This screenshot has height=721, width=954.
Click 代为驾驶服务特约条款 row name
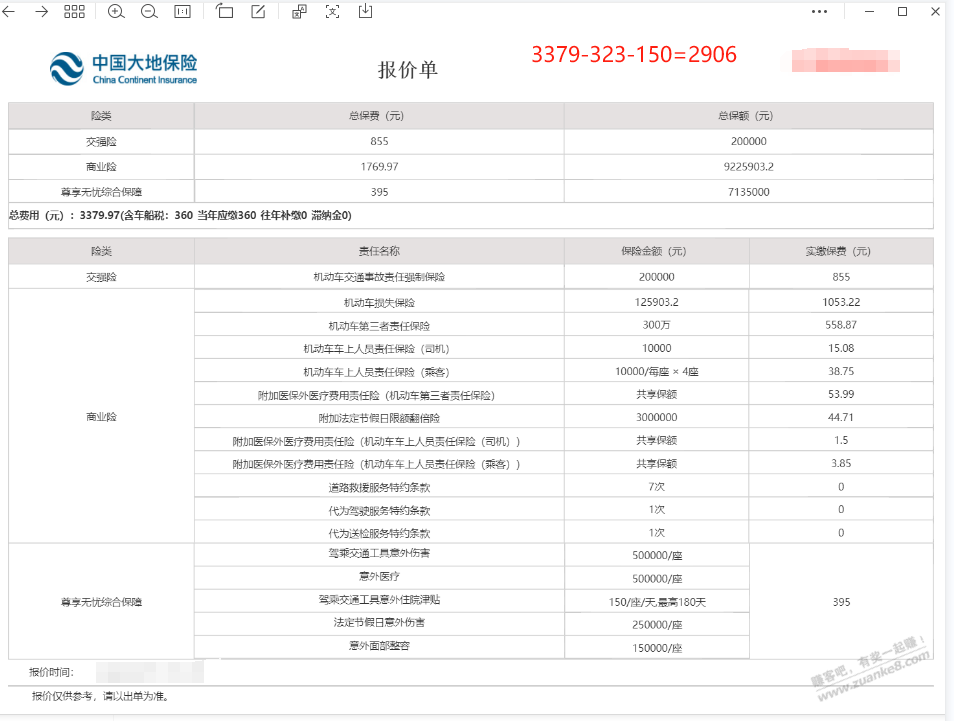pos(379,510)
